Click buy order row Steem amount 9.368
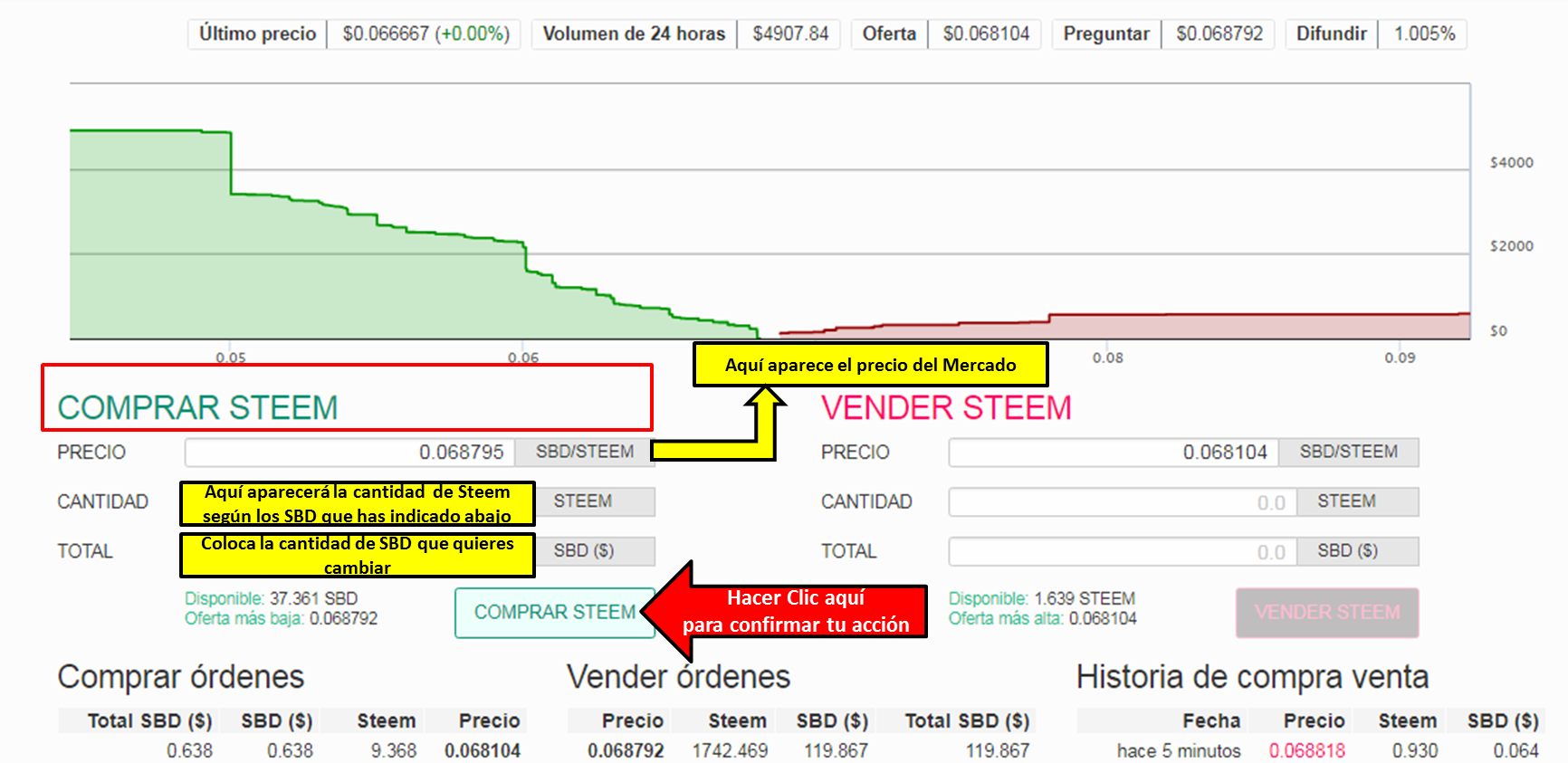1568x763 pixels. click(394, 750)
